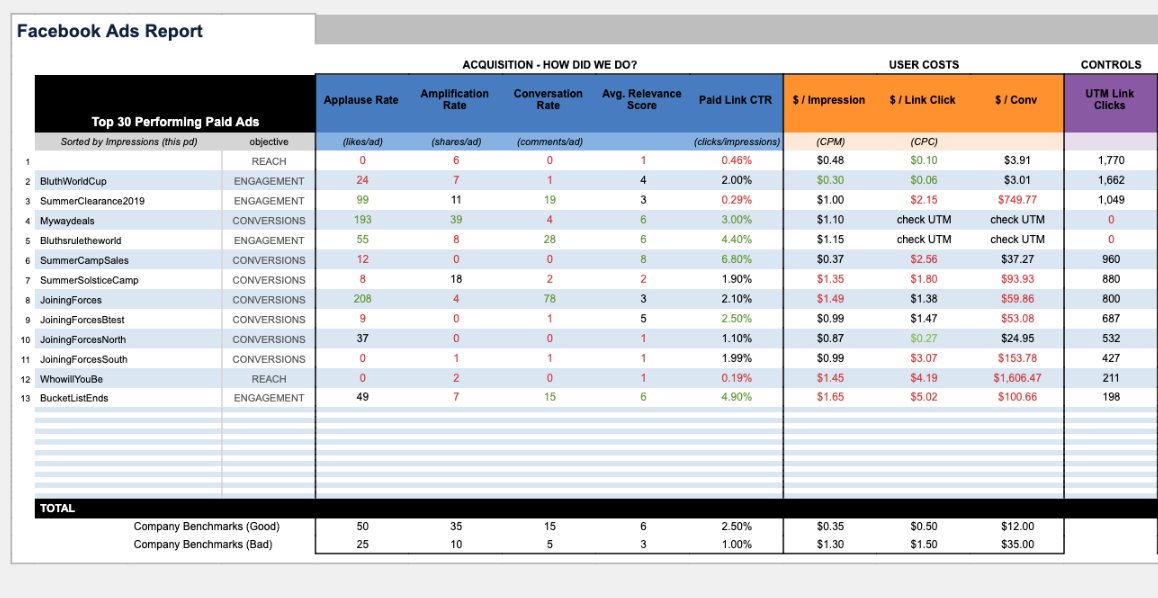Click the Conversation Rate column header
Screen dimensions: 1158x598
[x=548, y=99]
